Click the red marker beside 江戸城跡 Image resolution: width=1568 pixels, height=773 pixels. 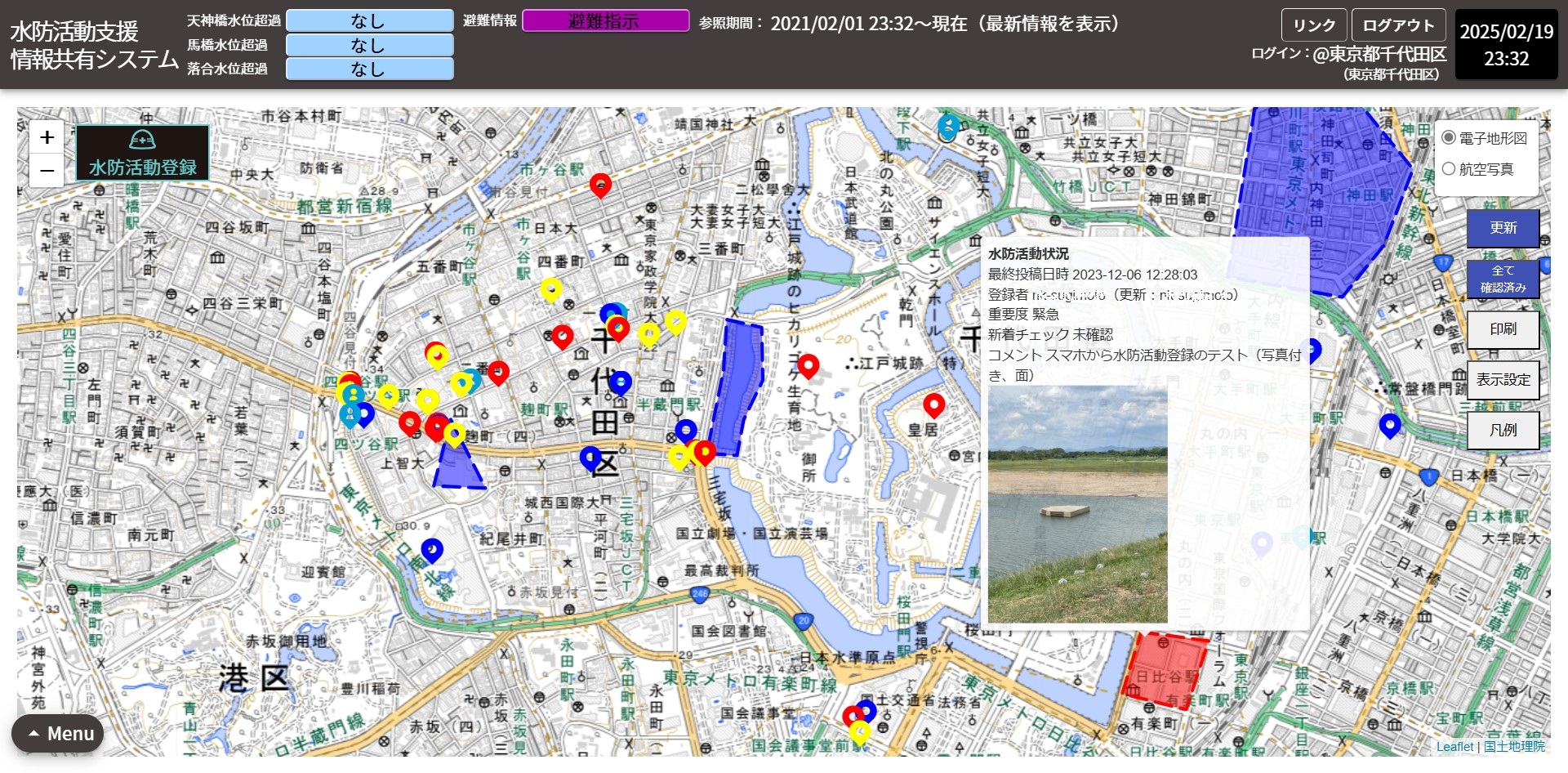point(808,365)
